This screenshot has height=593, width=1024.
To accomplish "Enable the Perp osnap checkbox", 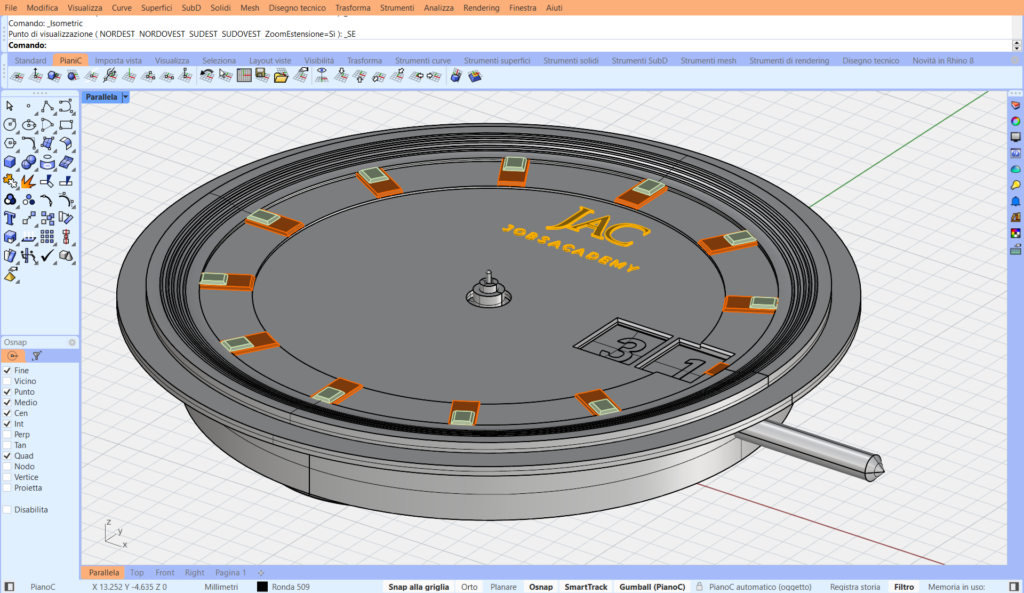I will [x=8, y=434].
